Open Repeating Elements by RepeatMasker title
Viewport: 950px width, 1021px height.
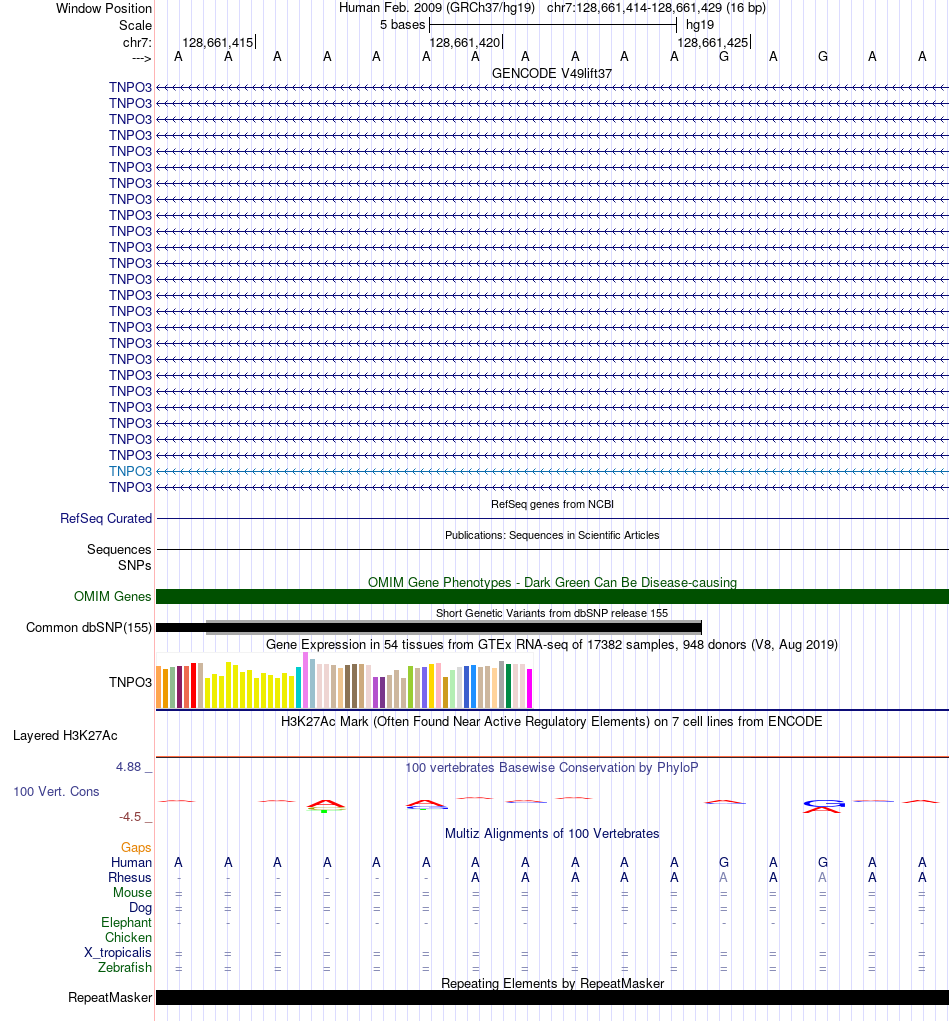click(552, 983)
